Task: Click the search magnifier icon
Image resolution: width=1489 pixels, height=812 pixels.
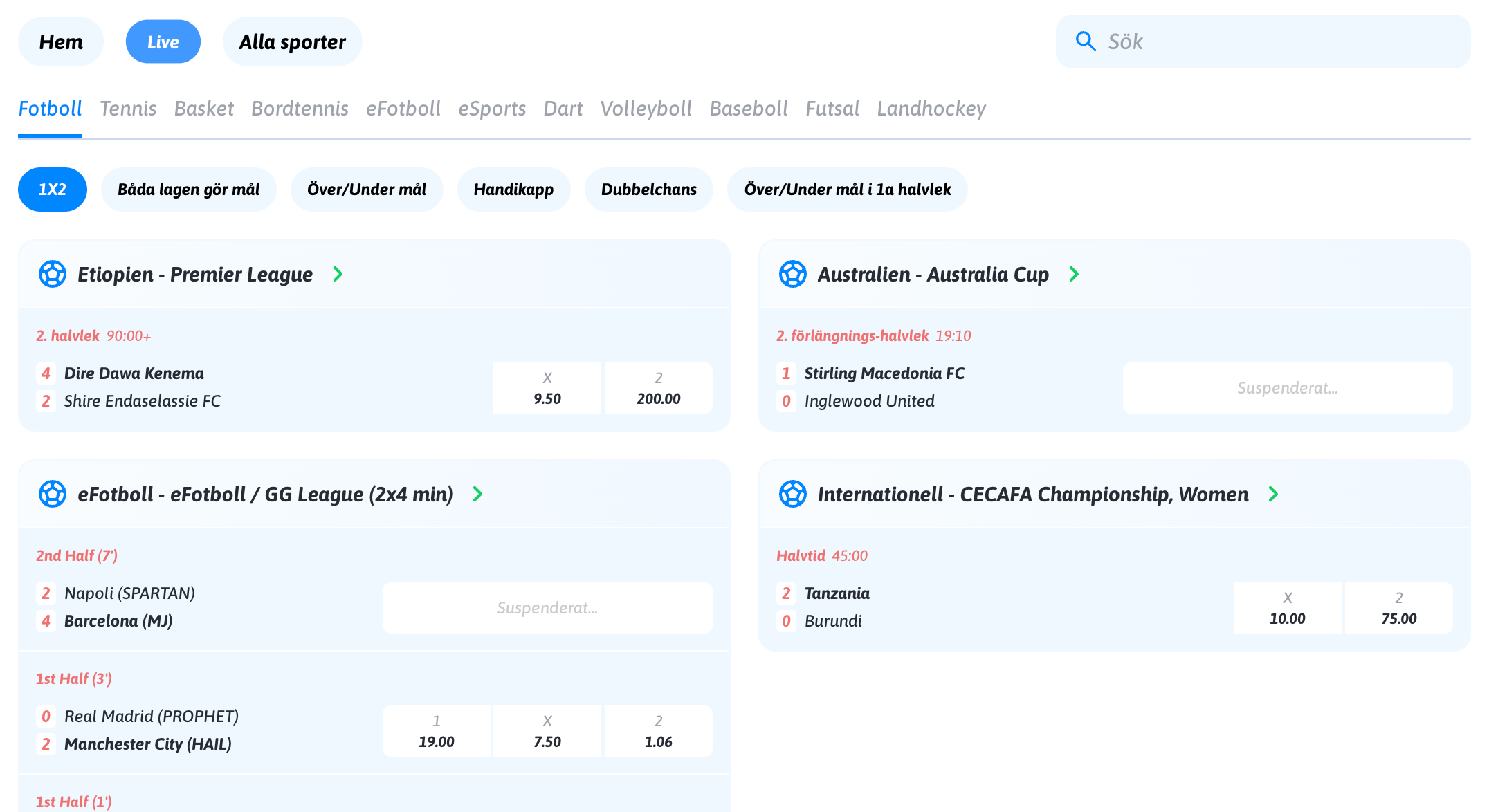Action: [x=1085, y=41]
